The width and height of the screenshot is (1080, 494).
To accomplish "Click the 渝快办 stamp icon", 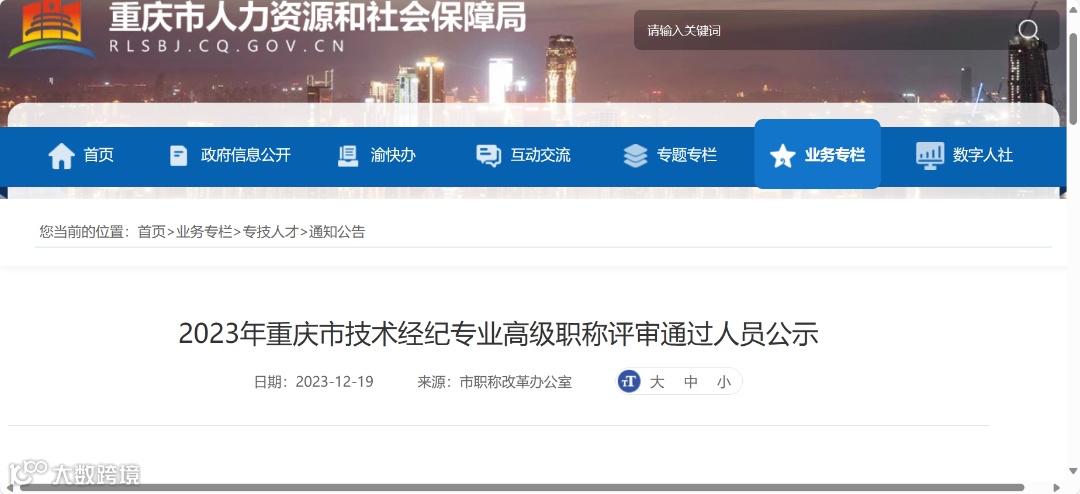I will pyautogui.click(x=348, y=156).
